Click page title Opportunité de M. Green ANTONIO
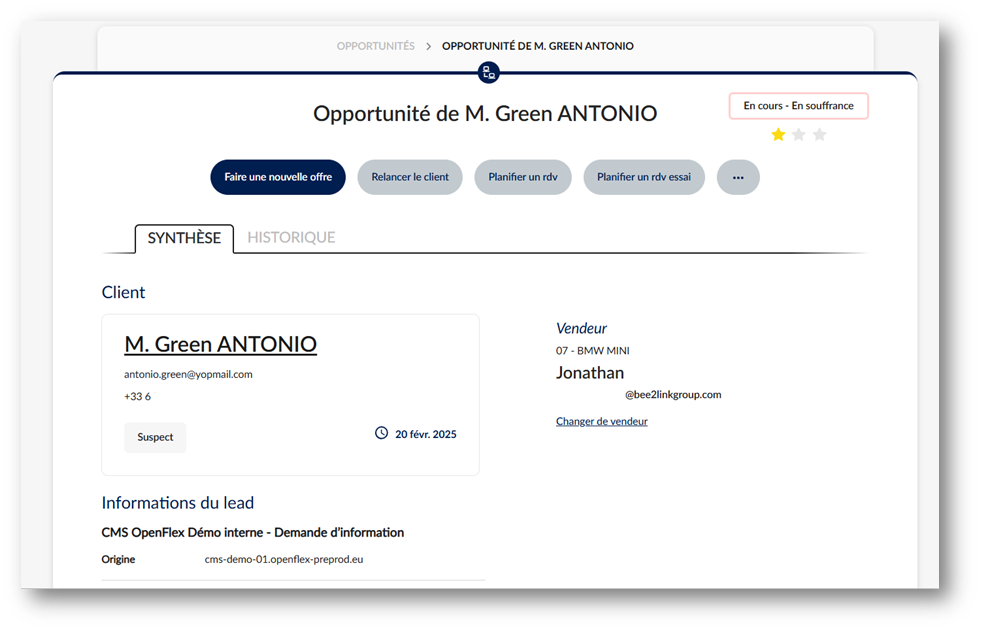 coord(485,114)
